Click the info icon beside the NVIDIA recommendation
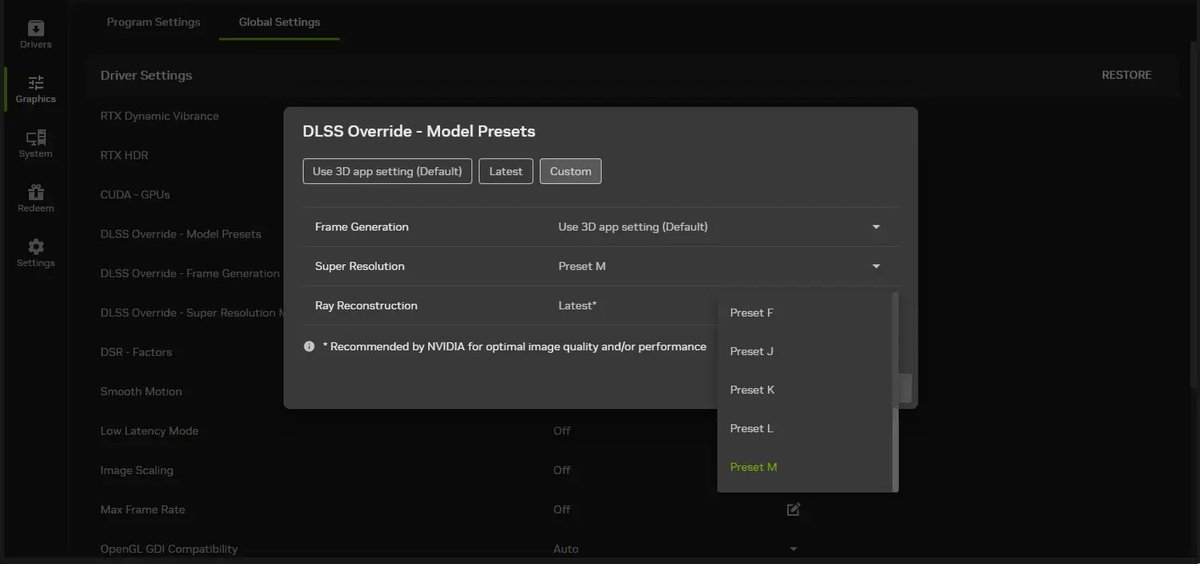This screenshot has height=564, width=1200. pos(309,346)
